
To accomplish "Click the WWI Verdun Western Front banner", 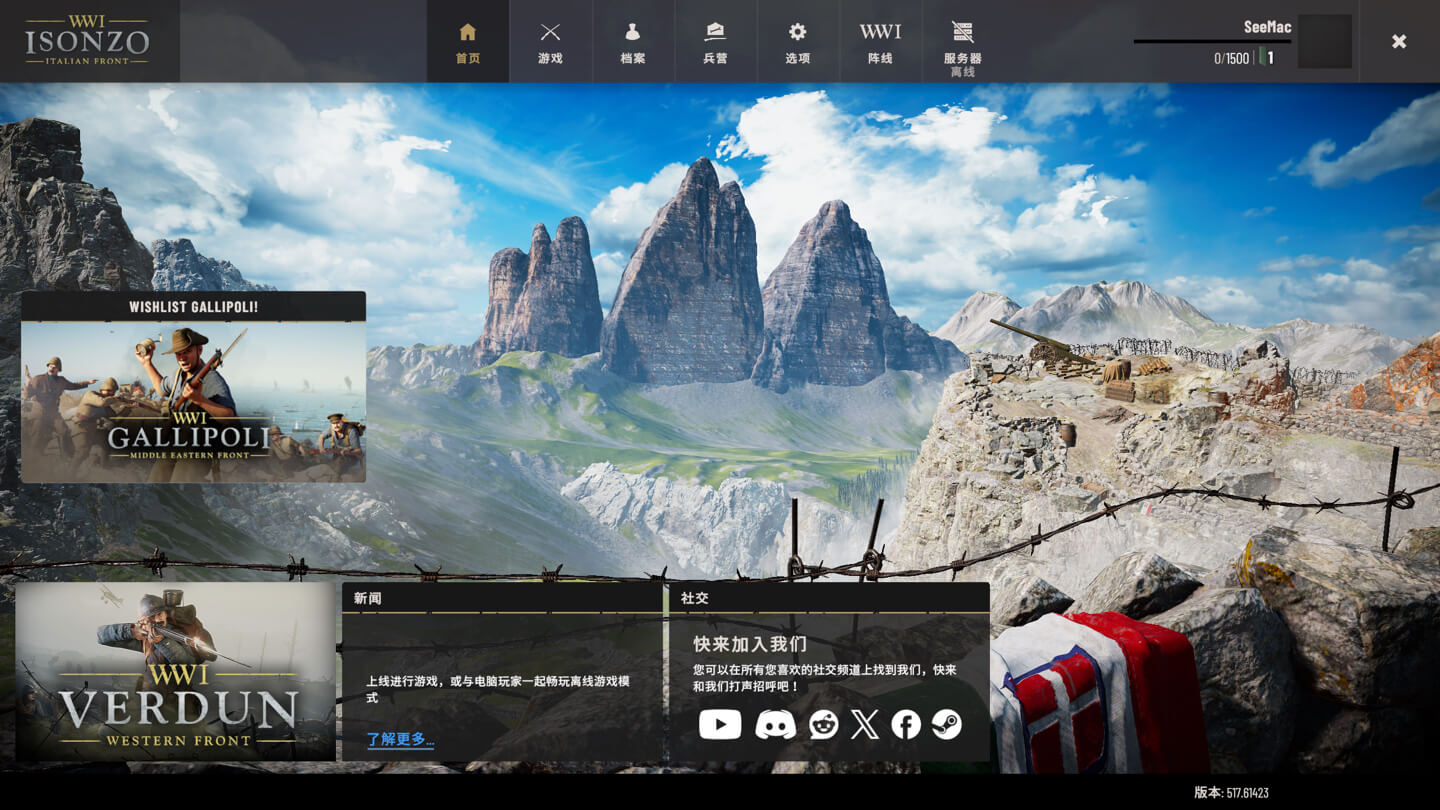I will coord(176,672).
